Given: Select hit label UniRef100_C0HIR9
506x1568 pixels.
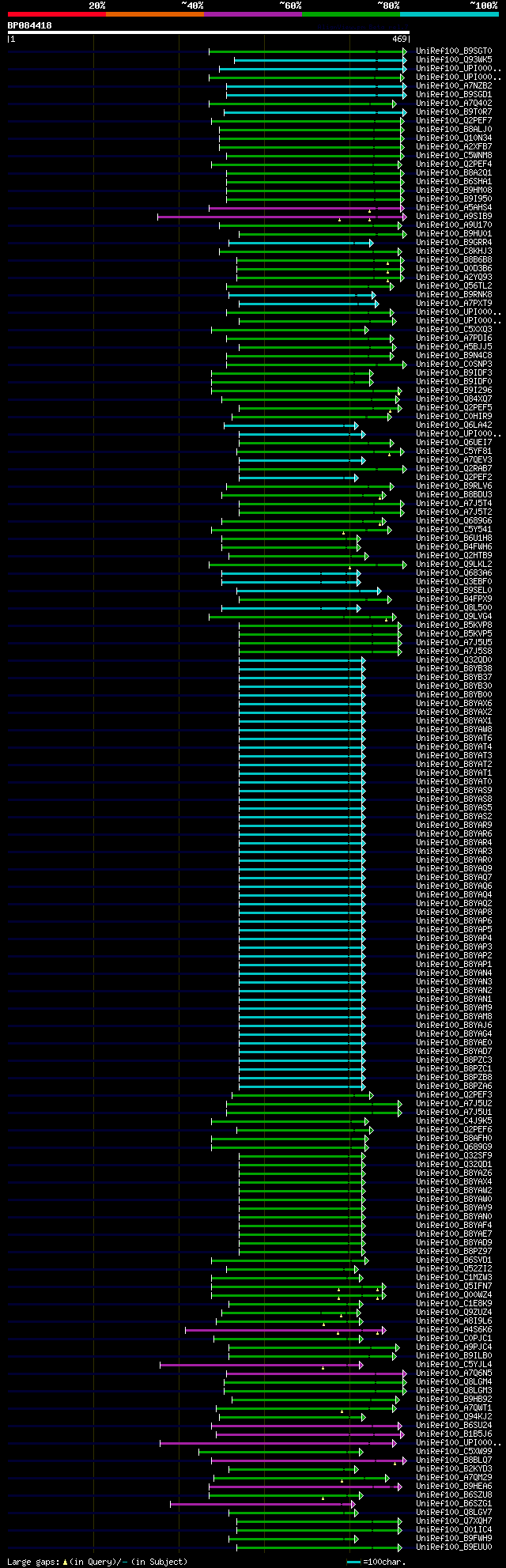Looking at the screenshot, I should (454, 417).
